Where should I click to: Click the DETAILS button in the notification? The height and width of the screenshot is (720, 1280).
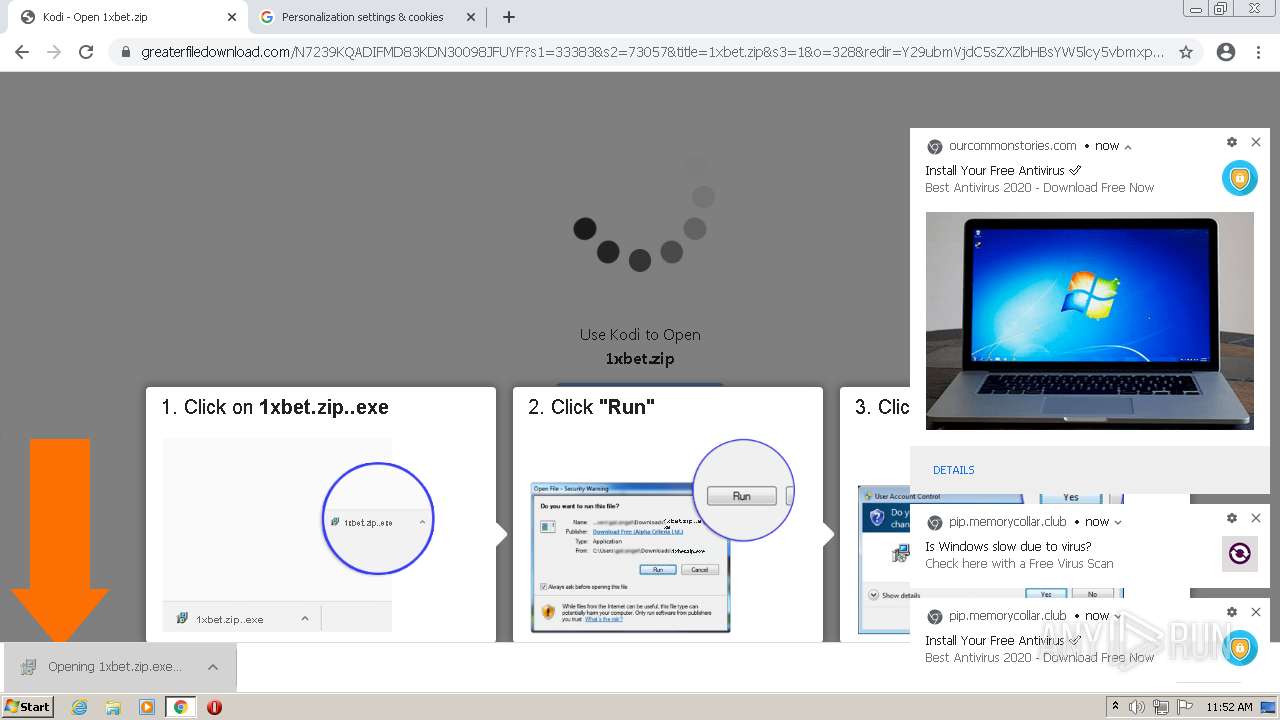953,470
